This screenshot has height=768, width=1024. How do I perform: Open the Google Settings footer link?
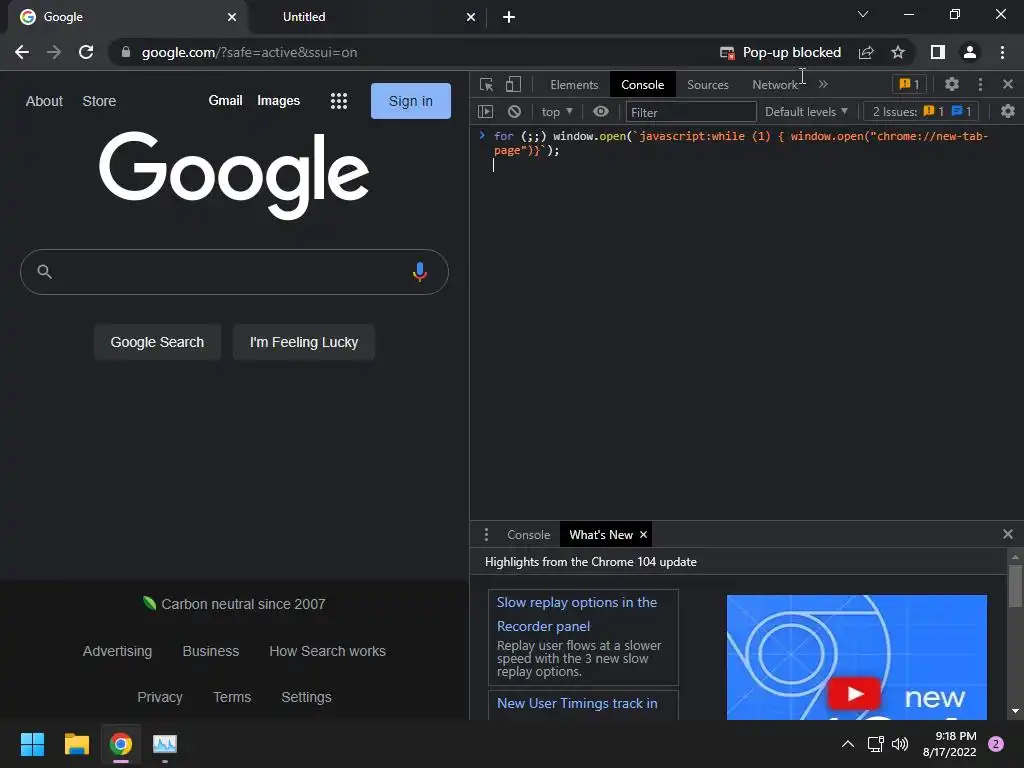tap(306, 697)
